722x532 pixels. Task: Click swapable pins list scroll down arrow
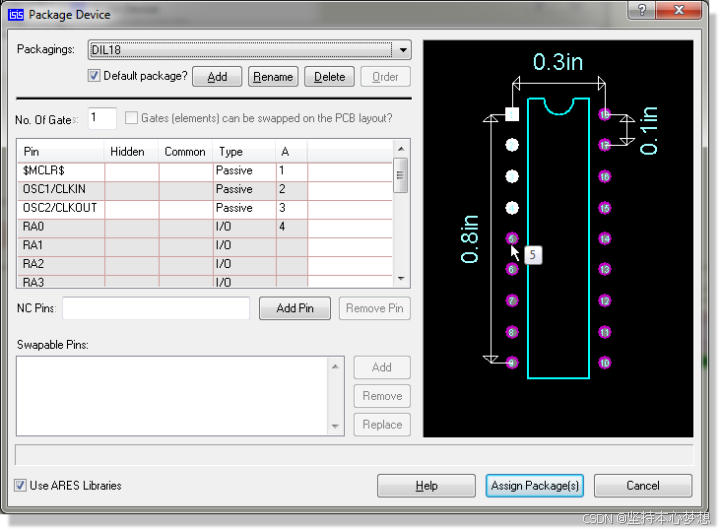point(335,426)
